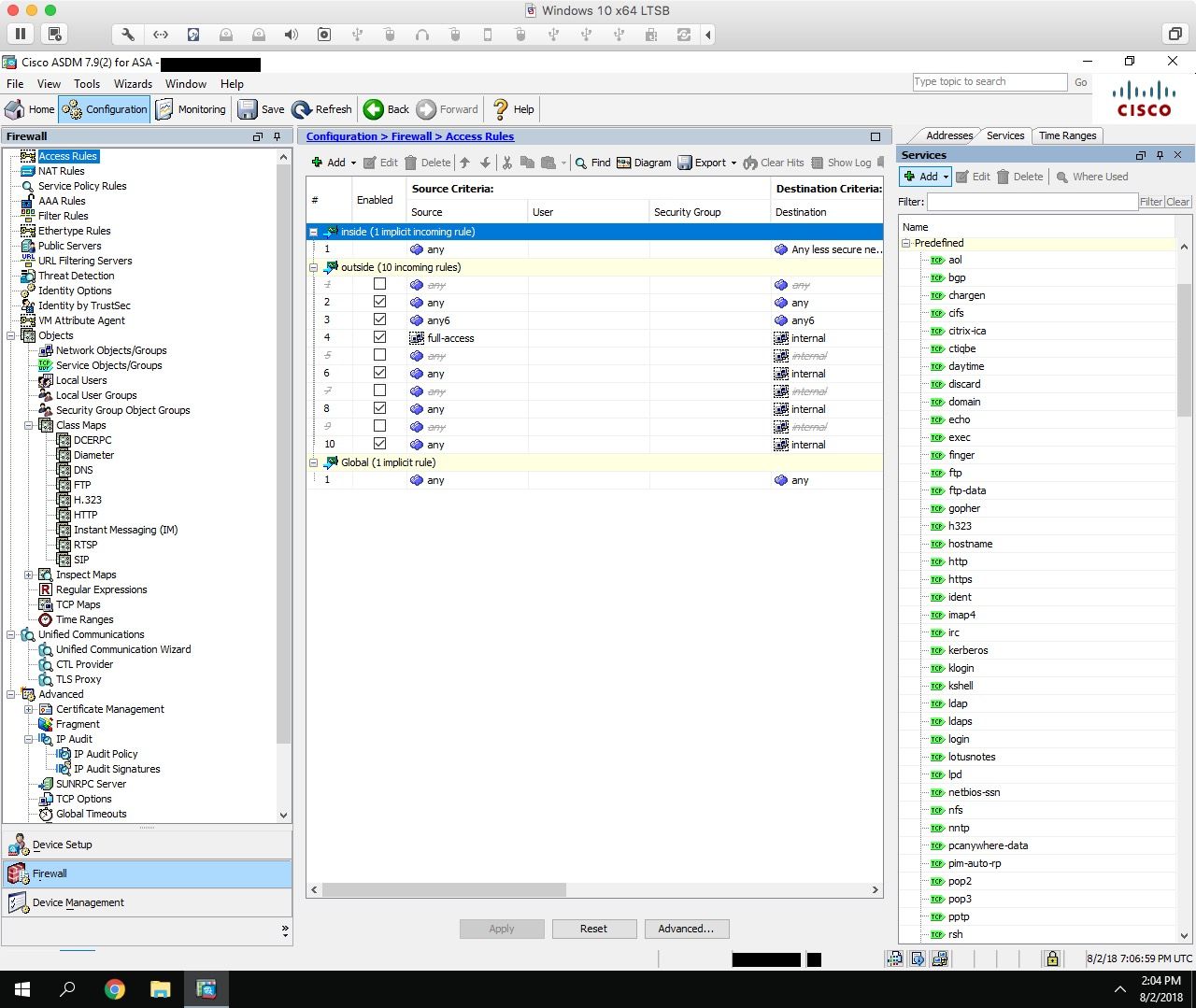Click the Advanced... button
This screenshot has width=1196, height=1008.
coord(686,929)
